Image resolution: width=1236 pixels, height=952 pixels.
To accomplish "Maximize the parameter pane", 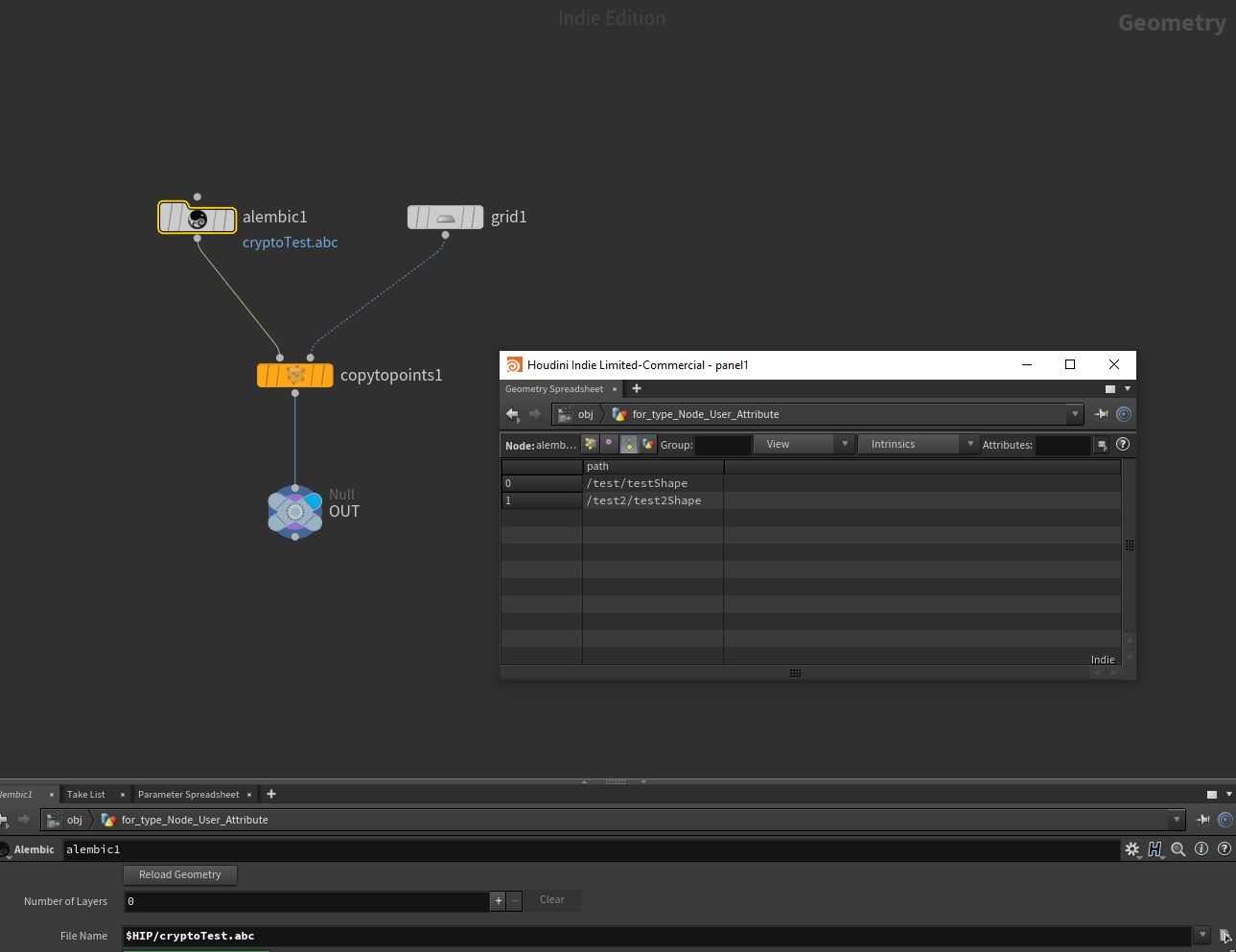I will click(1212, 795).
